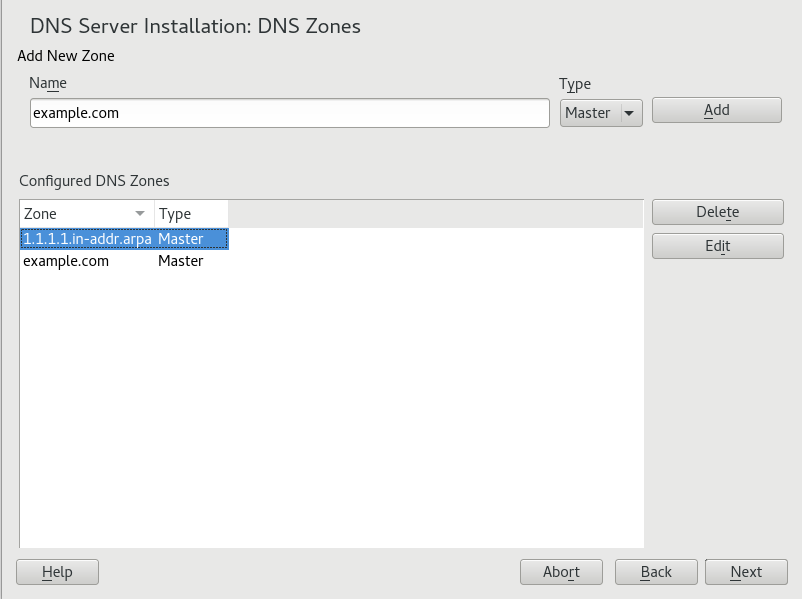Delete the selected DNS zone
The width and height of the screenshot is (802, 599).
(717, 212)
